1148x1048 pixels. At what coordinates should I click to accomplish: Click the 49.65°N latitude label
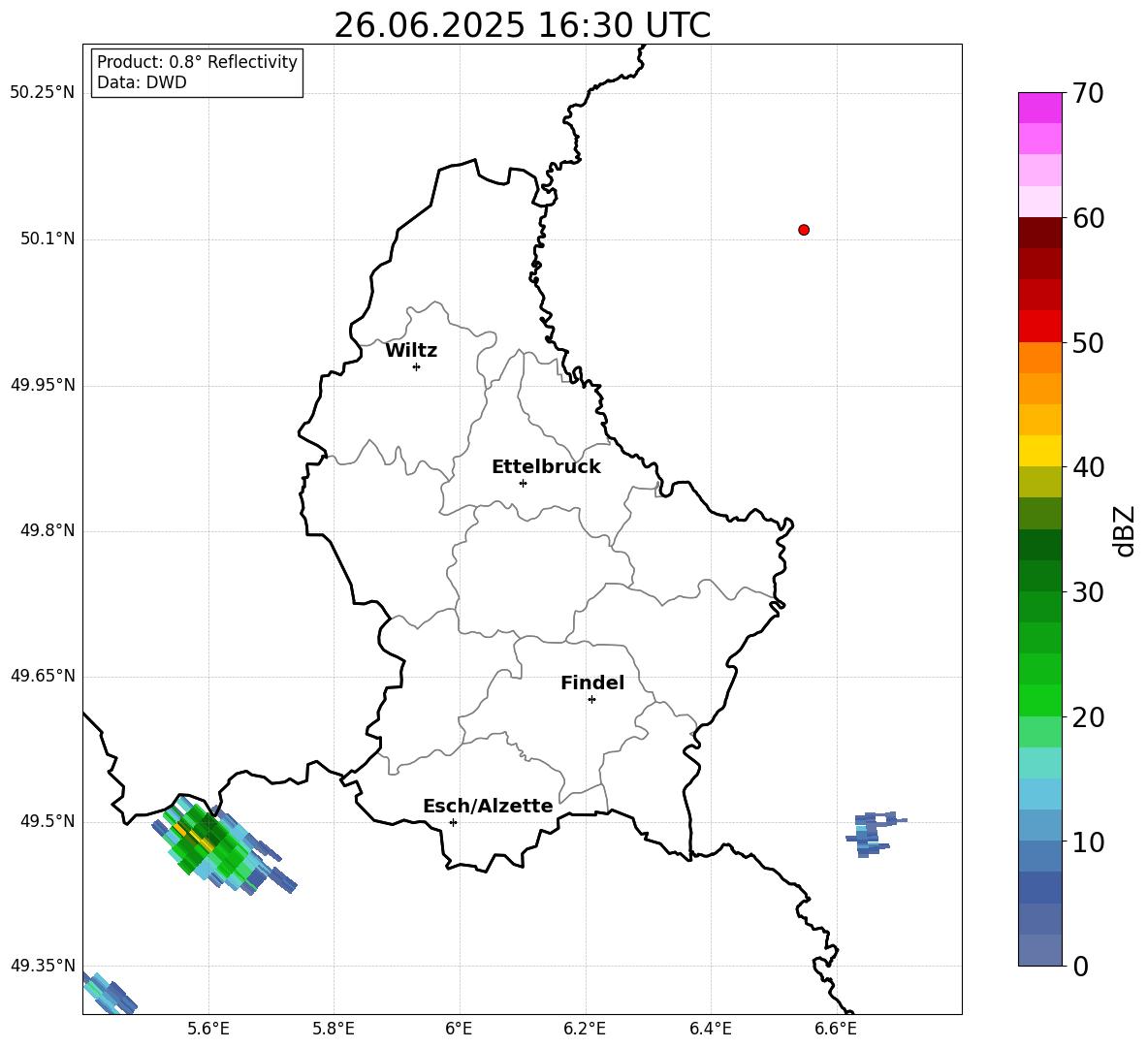coord(43,676)
